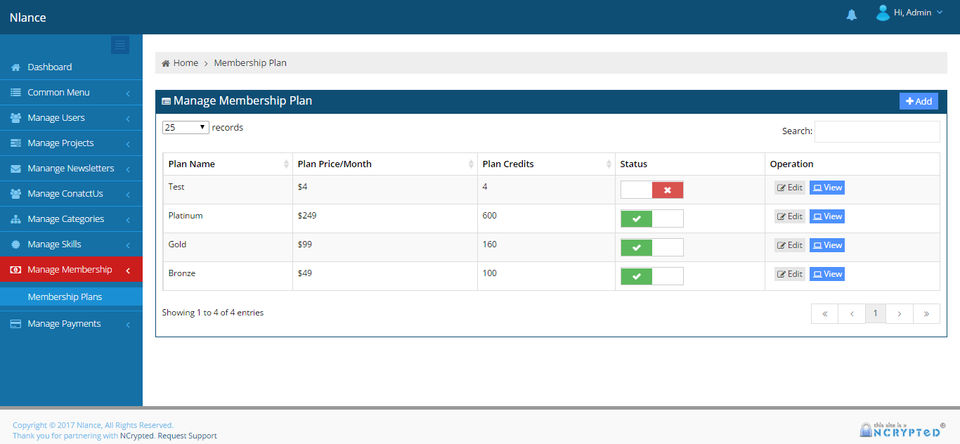Click the Manage ConatctUs icon

[x=16, y=194]
